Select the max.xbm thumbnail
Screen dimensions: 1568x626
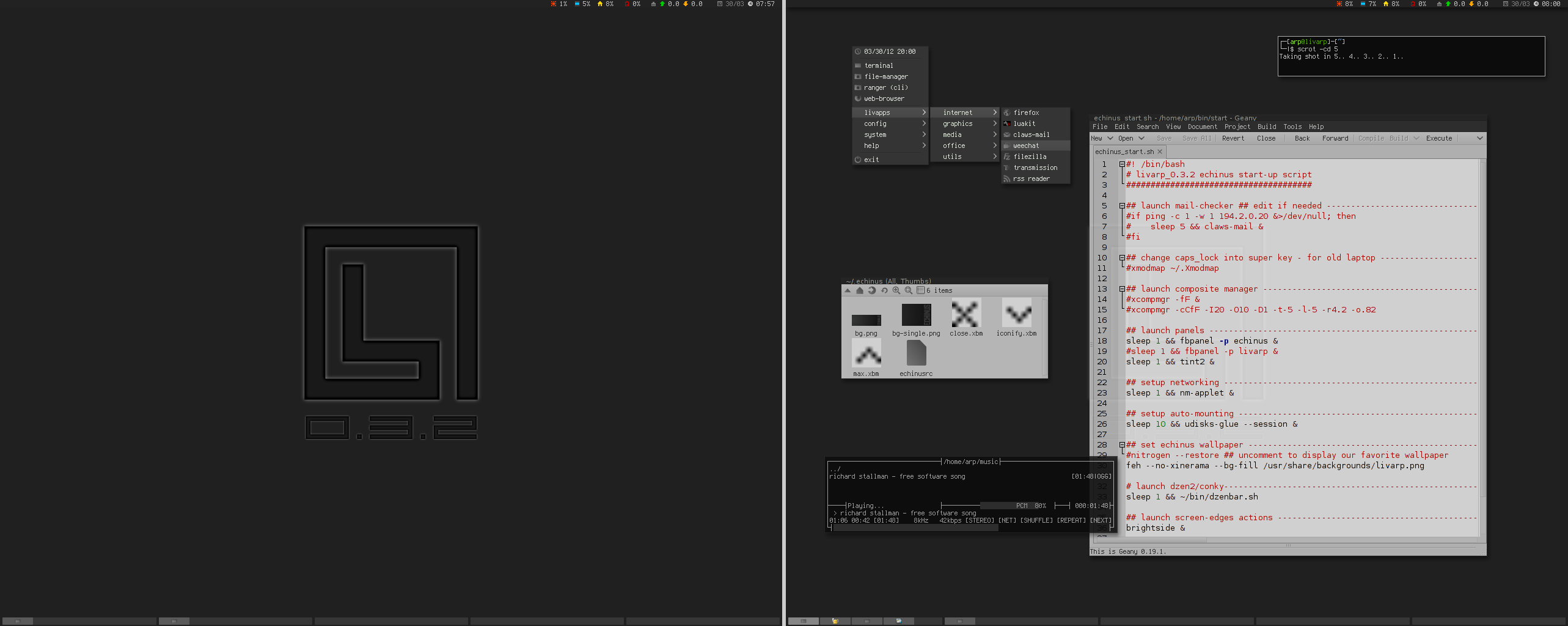[x=866, y=353]
